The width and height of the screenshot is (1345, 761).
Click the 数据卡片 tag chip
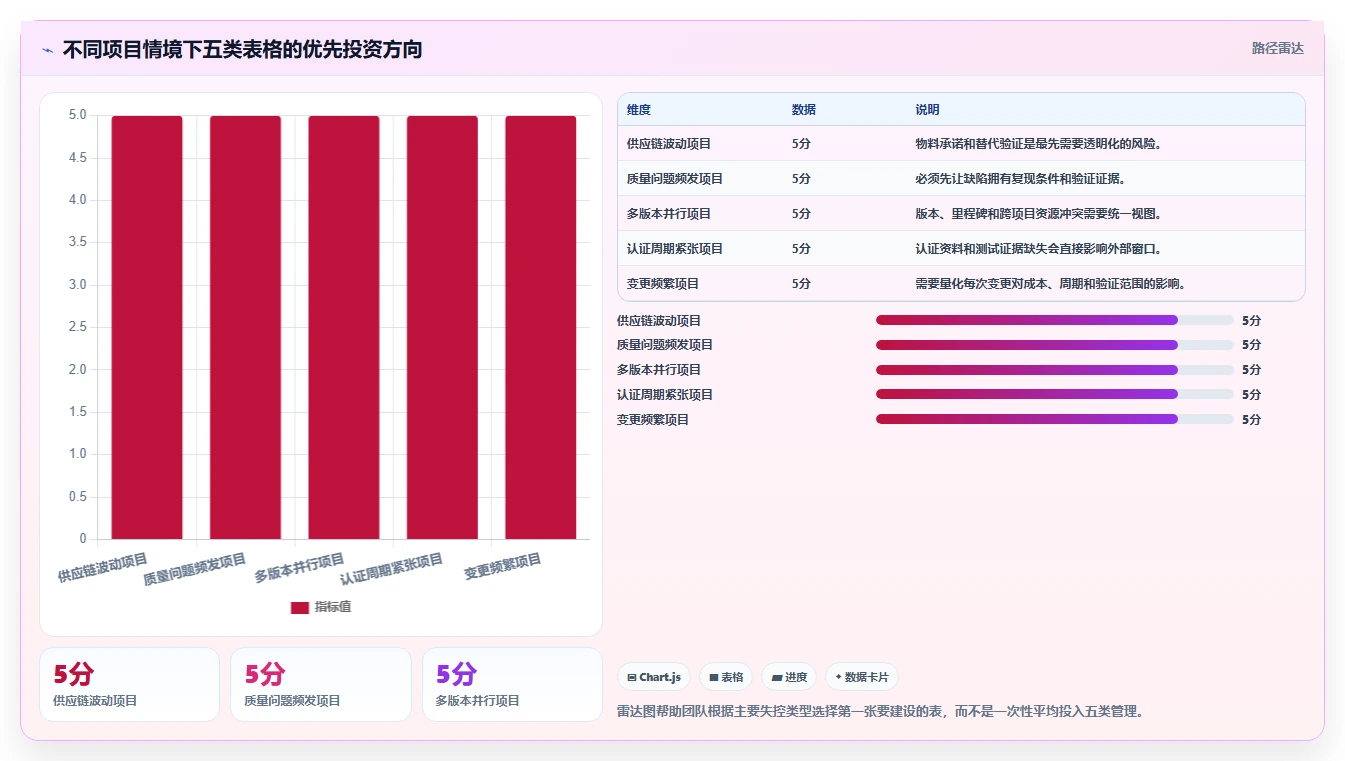[862, 677]
